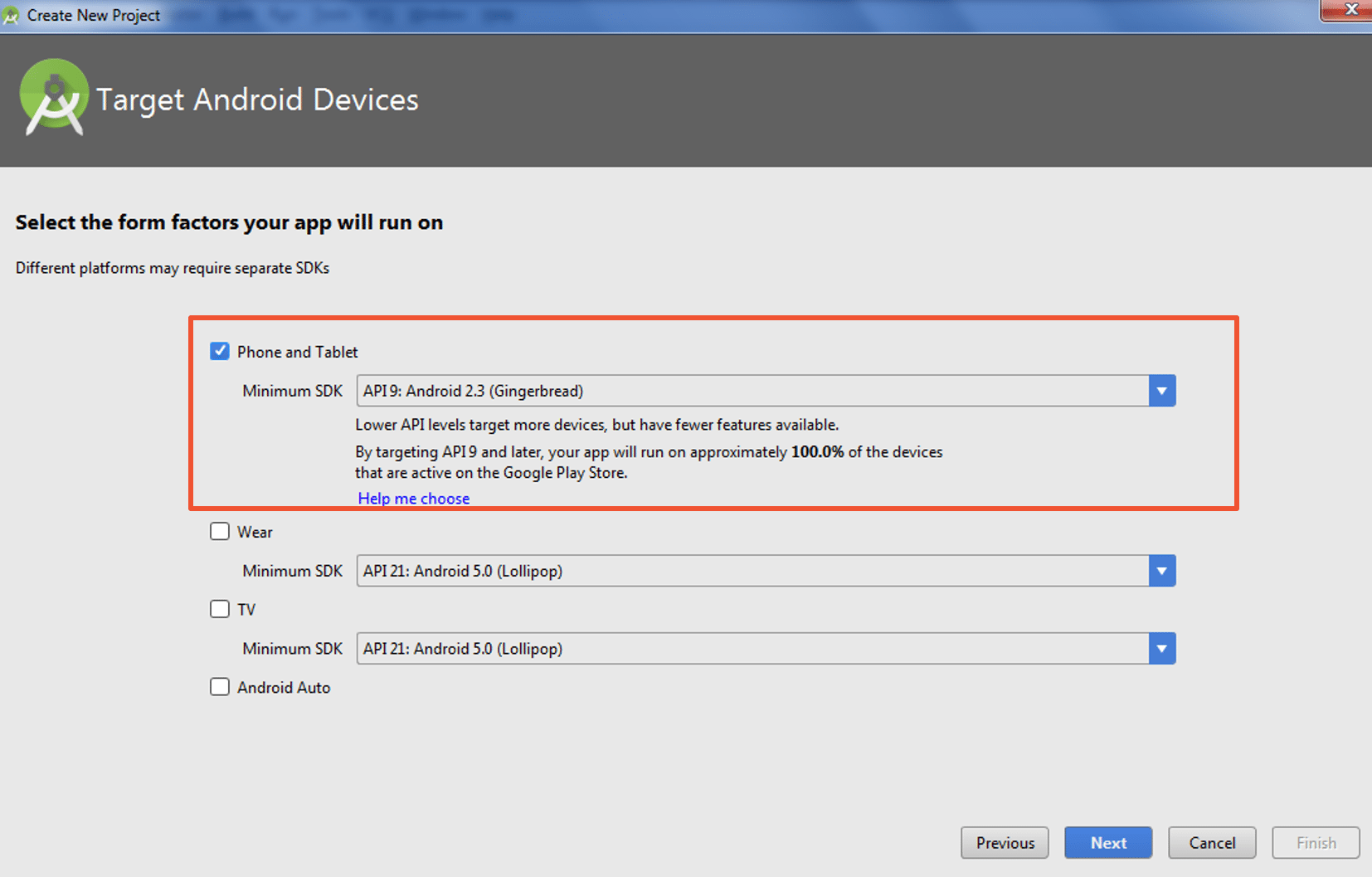Enable the Wear form factor
This screenshot has width=1372, height=877.
tap(219, 531)
